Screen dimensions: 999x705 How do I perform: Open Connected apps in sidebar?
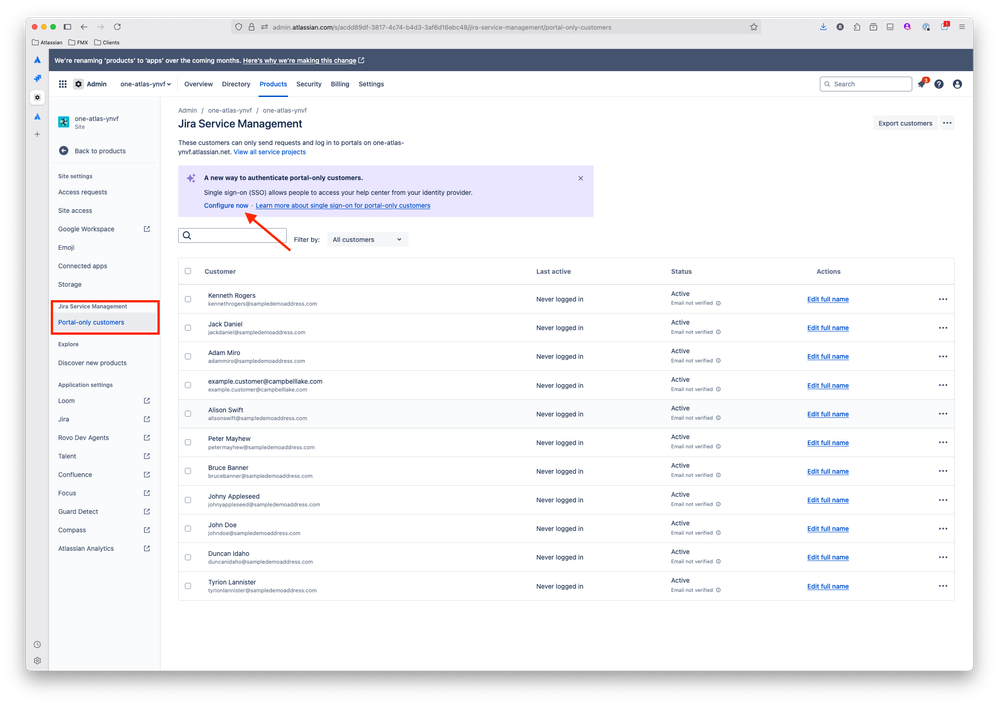tap(83, 266)
